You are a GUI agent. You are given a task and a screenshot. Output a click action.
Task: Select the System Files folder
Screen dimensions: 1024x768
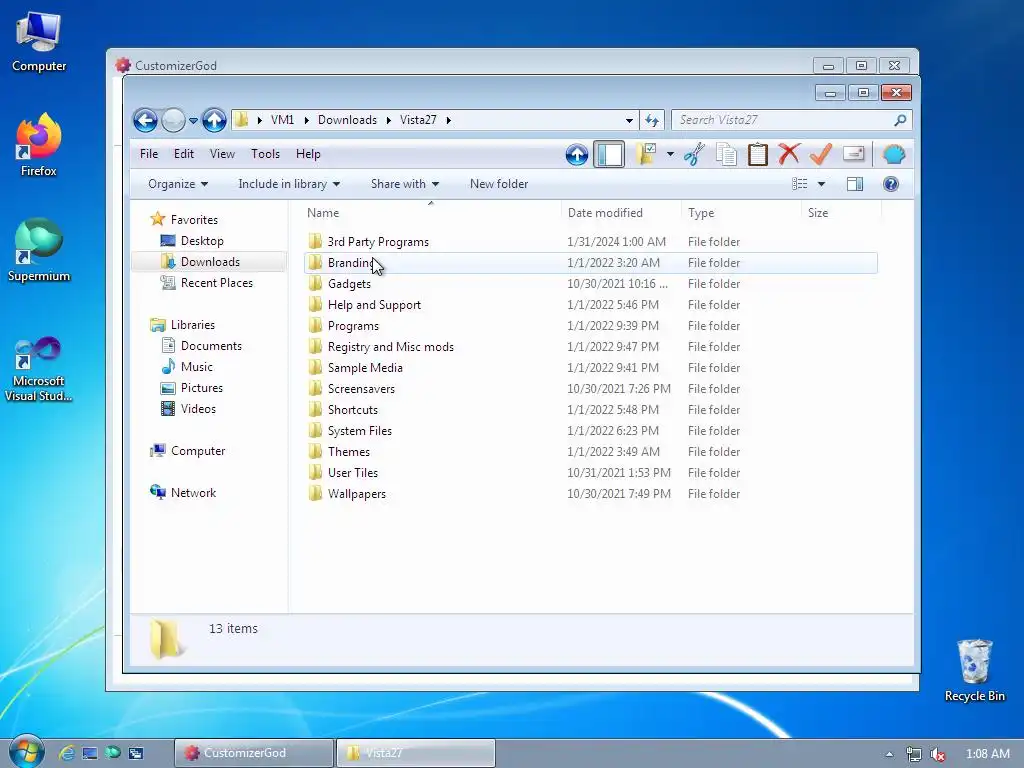(x=590, y=431)
